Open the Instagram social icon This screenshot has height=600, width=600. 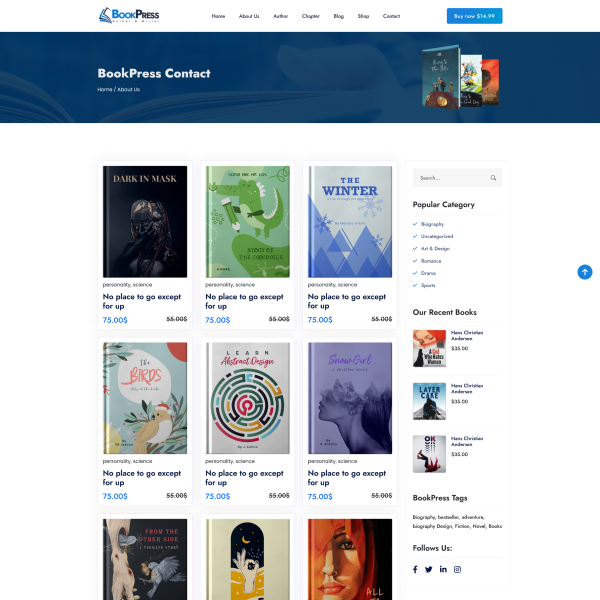[457, 569]
